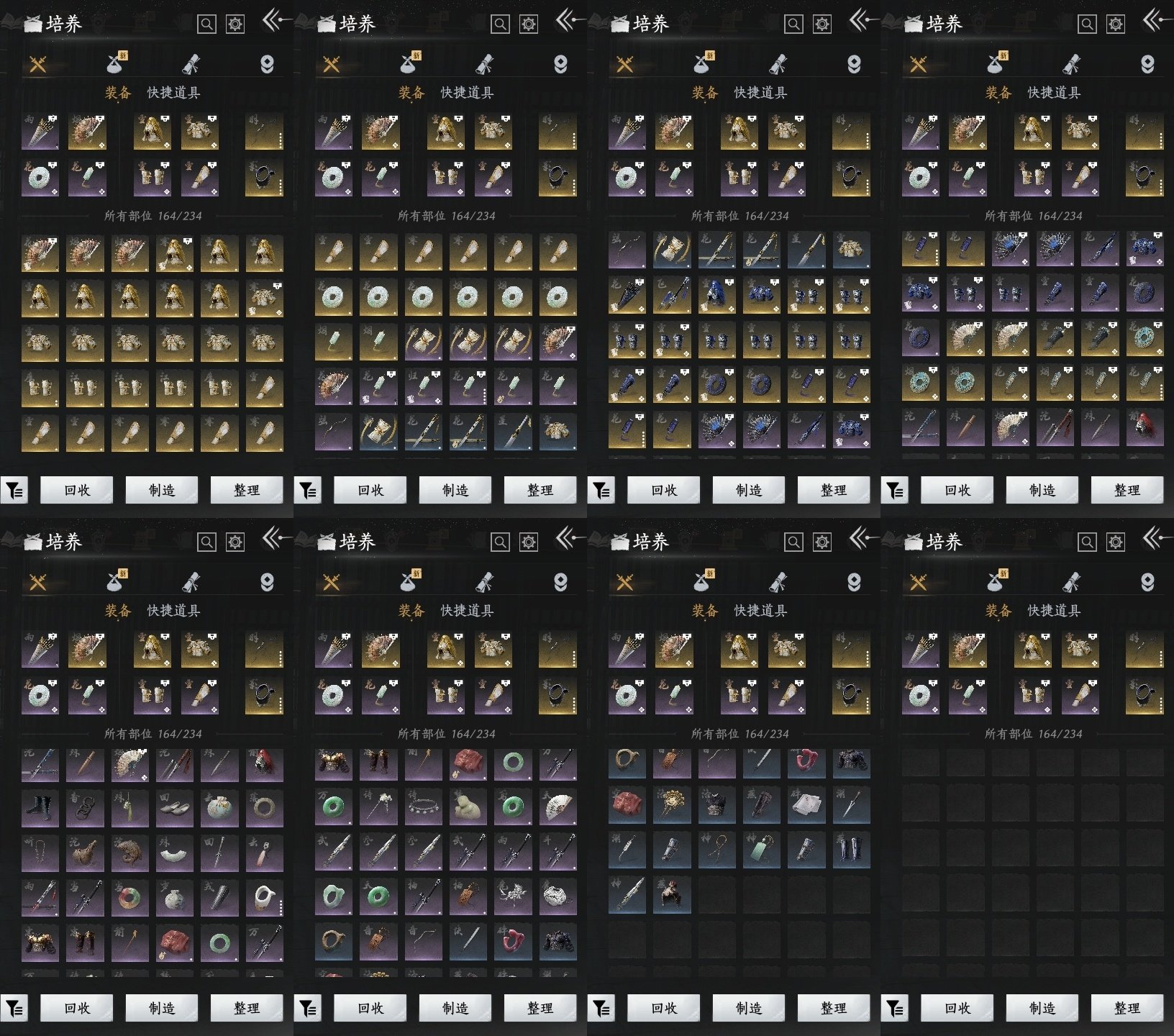The image size is (1174, 1036).
Task: Click filter icon beside 回收 in top-right panel
Action: 895,491
